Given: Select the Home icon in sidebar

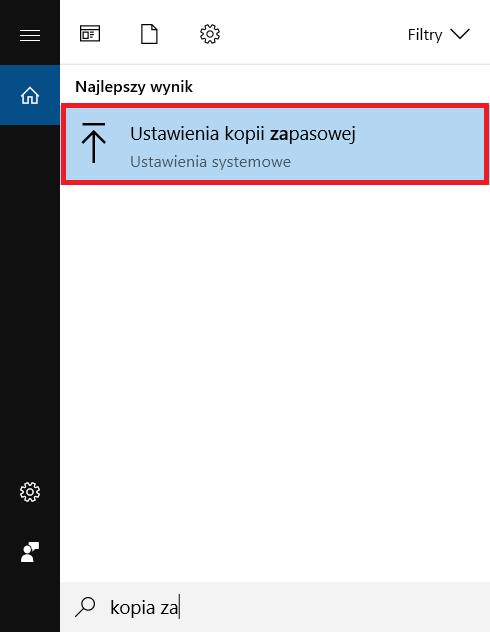Looking at the screenshot, I should click(30, 96).
